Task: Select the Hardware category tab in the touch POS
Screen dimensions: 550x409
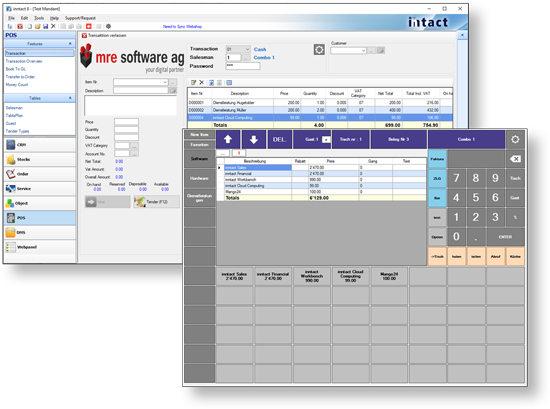Action: coord(199,178)
